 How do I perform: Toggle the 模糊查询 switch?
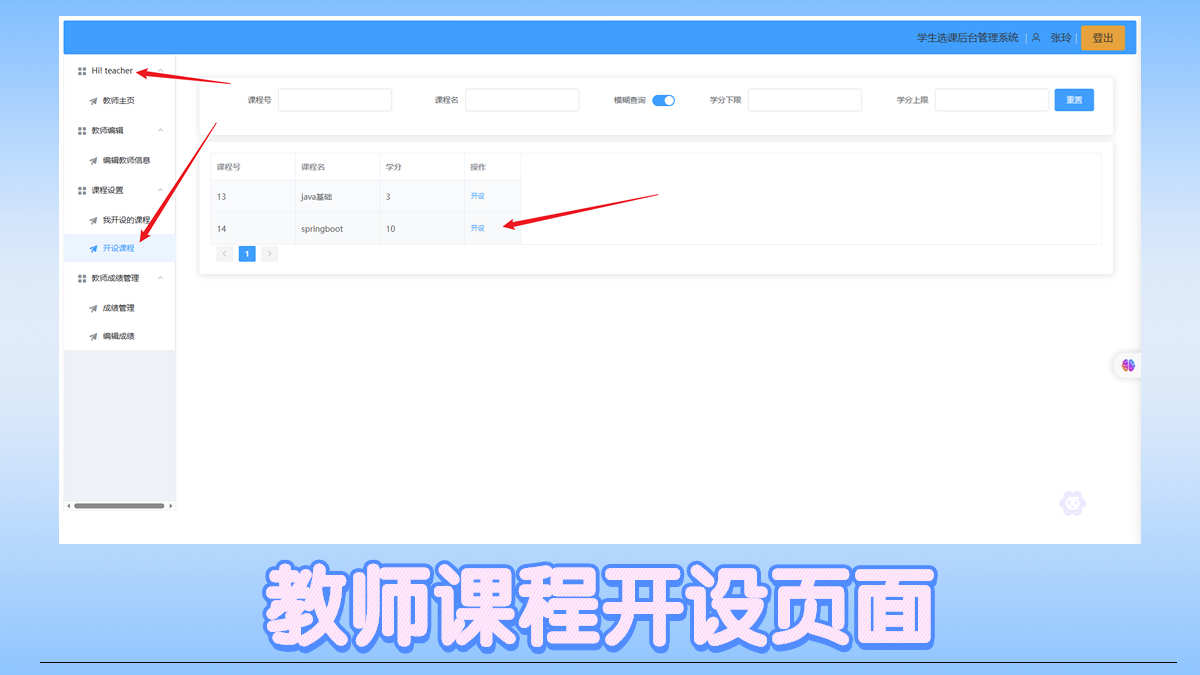664,100
